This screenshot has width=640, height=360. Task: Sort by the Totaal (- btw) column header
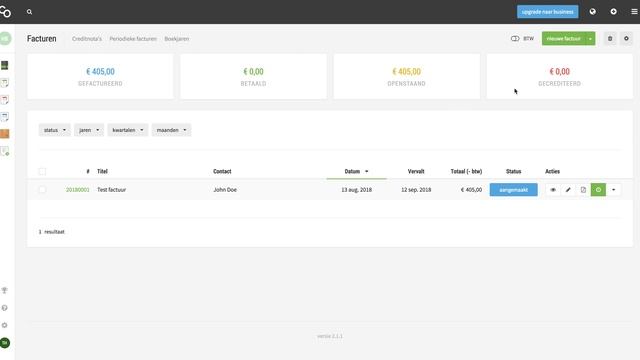466,171
